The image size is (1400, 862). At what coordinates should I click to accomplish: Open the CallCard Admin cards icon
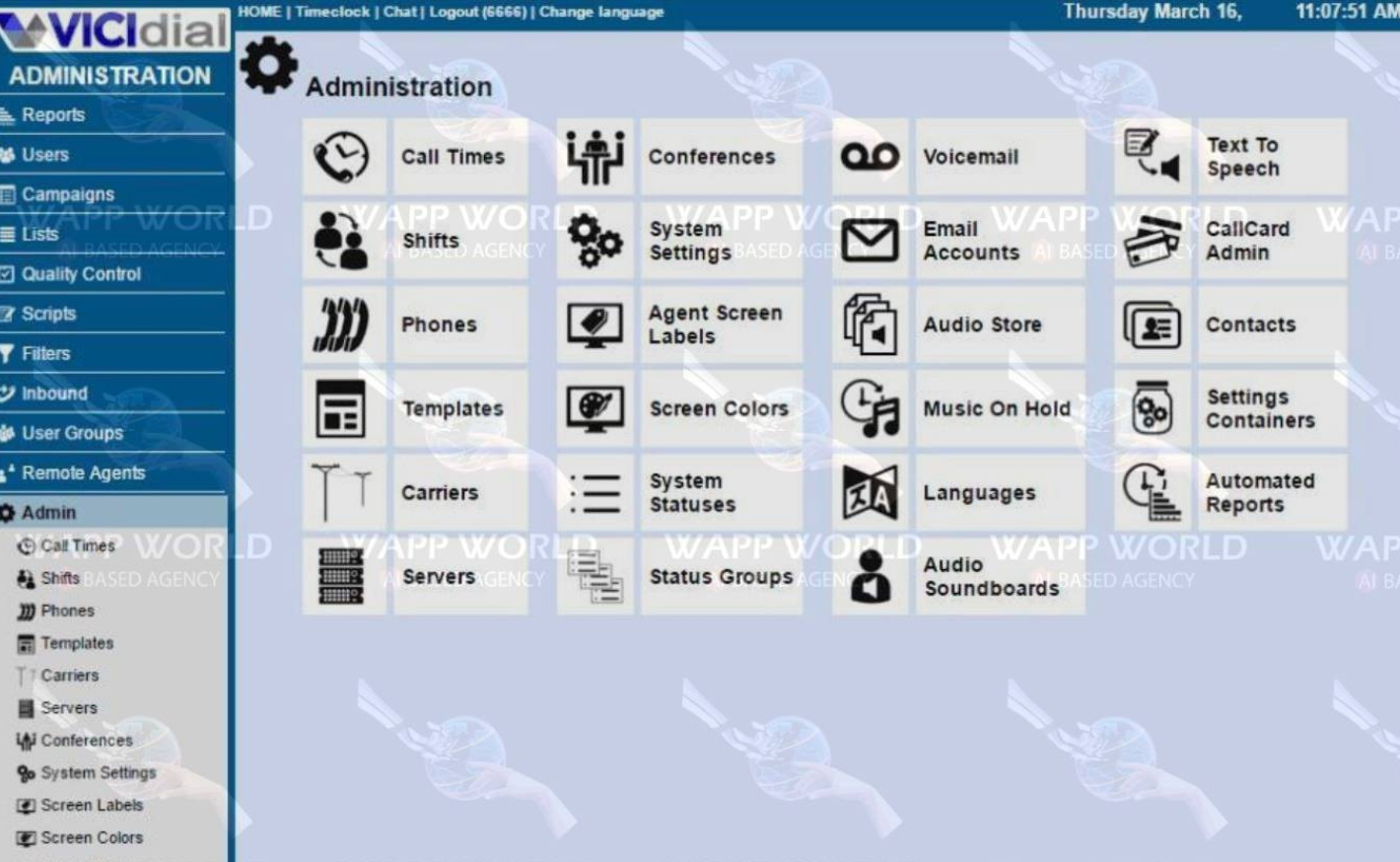(x=1152, y=241)
